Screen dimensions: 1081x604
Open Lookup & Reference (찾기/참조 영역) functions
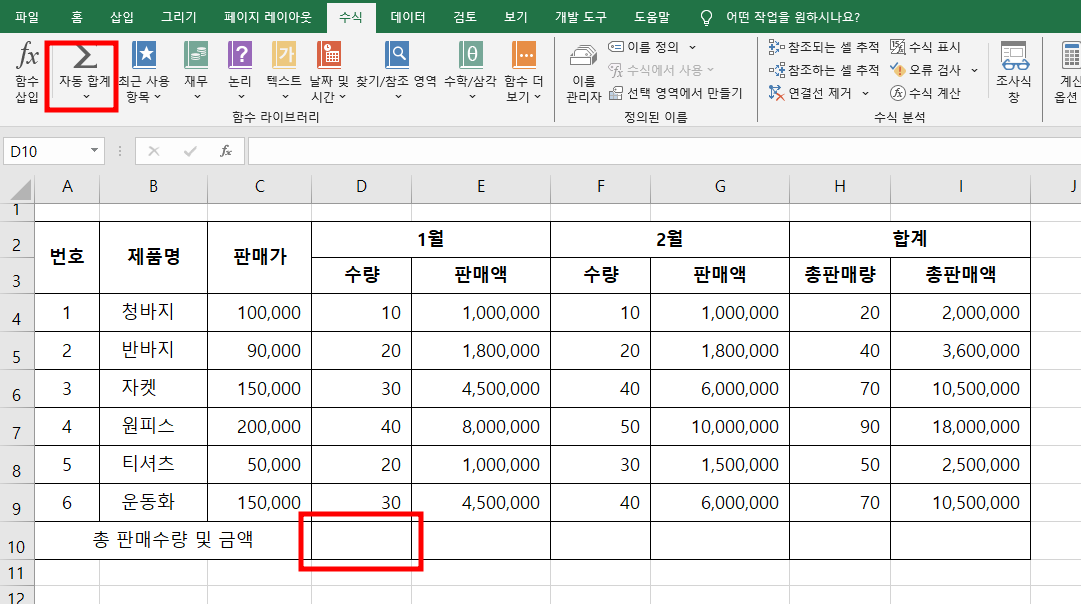coord(396,72)
